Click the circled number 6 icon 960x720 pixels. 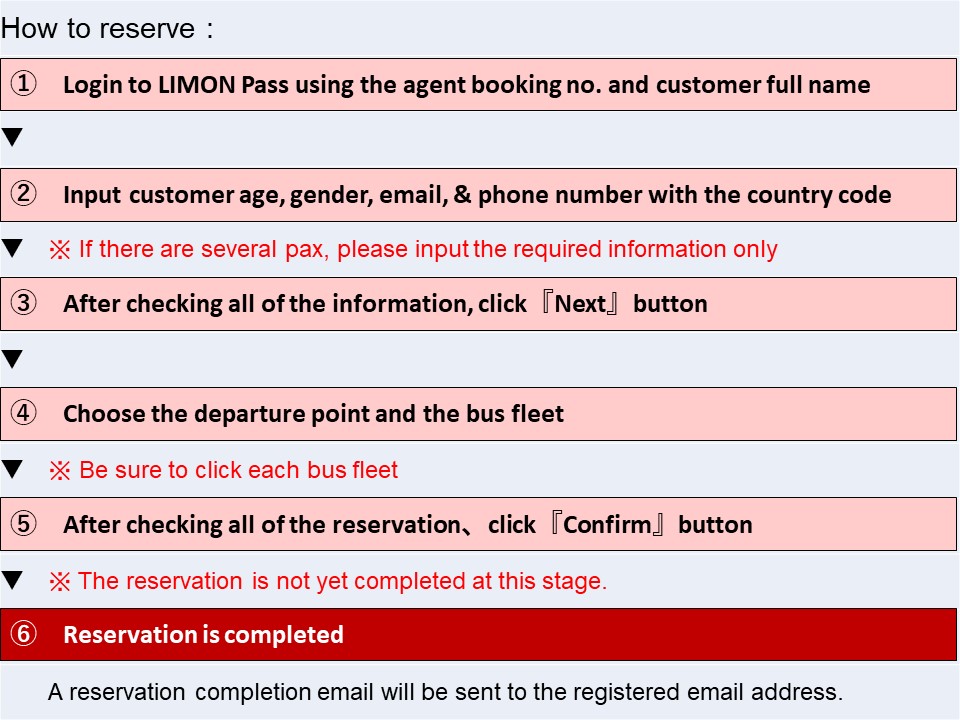24,634
